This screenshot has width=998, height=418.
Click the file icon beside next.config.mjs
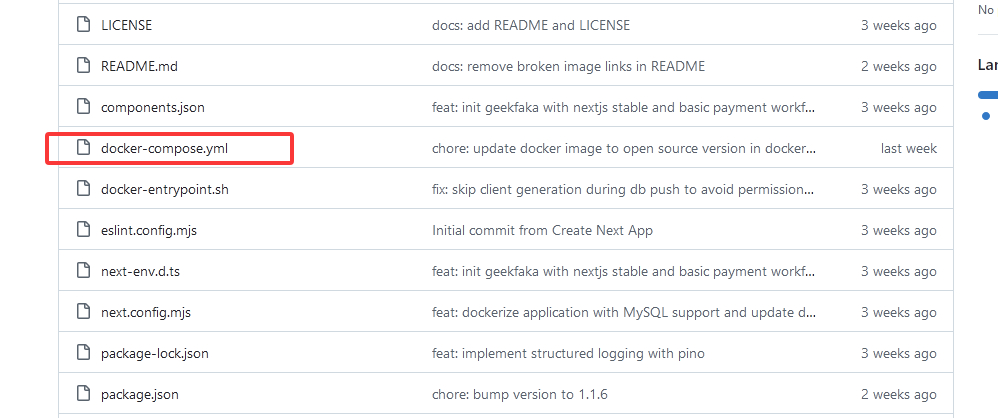point(83,312)
